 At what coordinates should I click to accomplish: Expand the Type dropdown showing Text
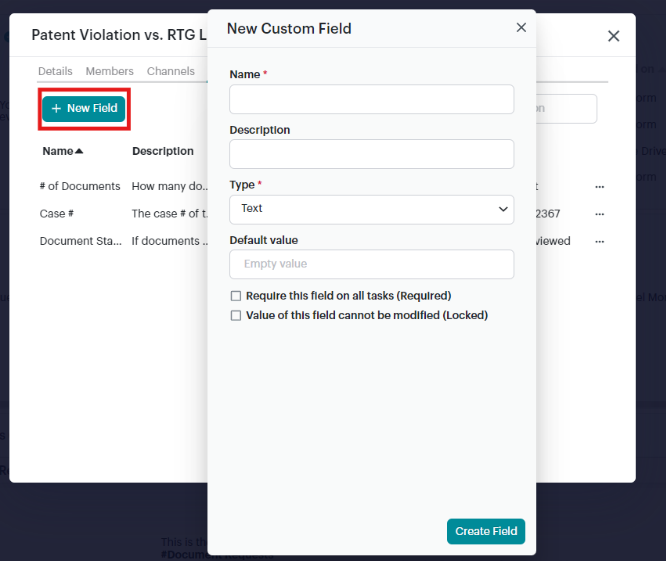(x=371, y=209)
